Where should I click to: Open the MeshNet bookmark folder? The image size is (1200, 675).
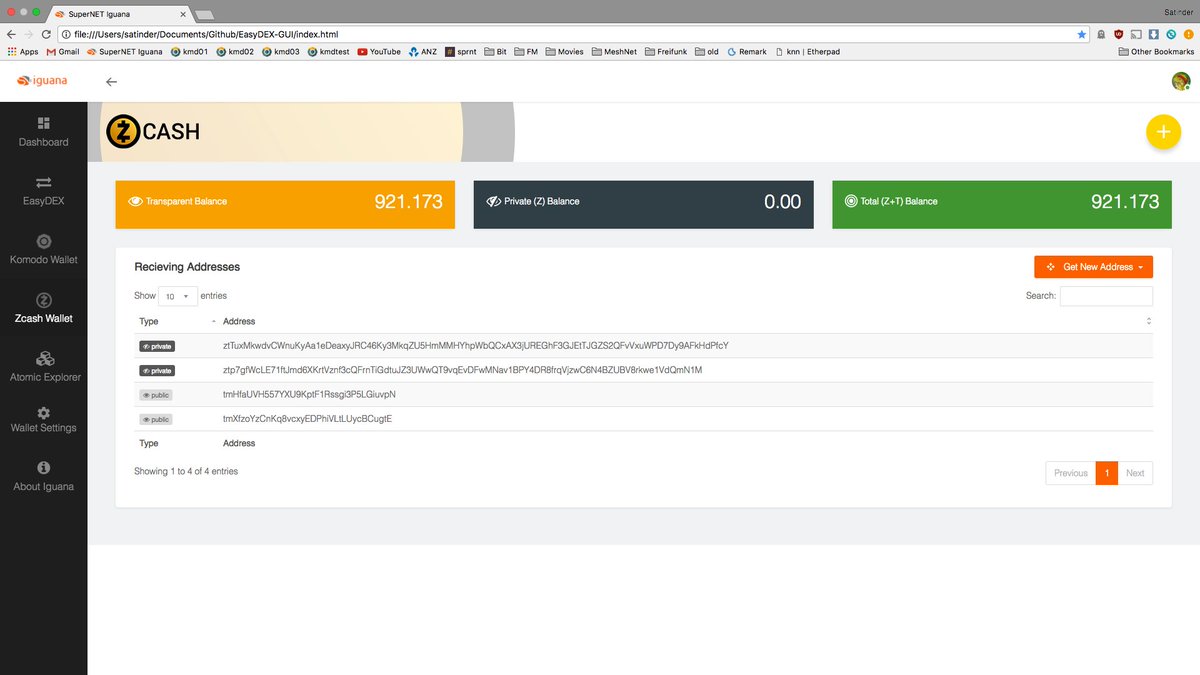[x=614, y=51]
